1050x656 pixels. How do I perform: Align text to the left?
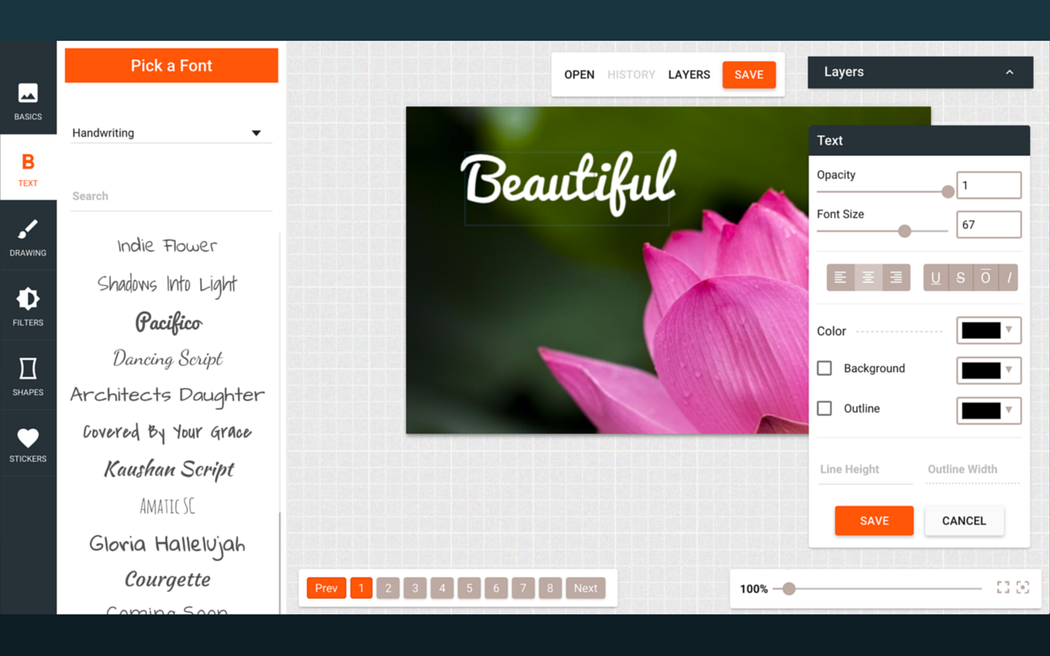click(840, 278)
